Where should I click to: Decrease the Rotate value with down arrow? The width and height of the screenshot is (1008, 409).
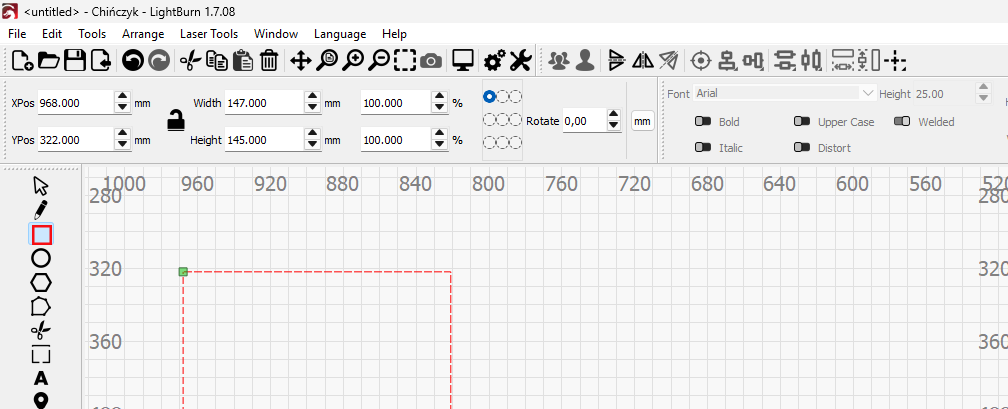[612, 126]
